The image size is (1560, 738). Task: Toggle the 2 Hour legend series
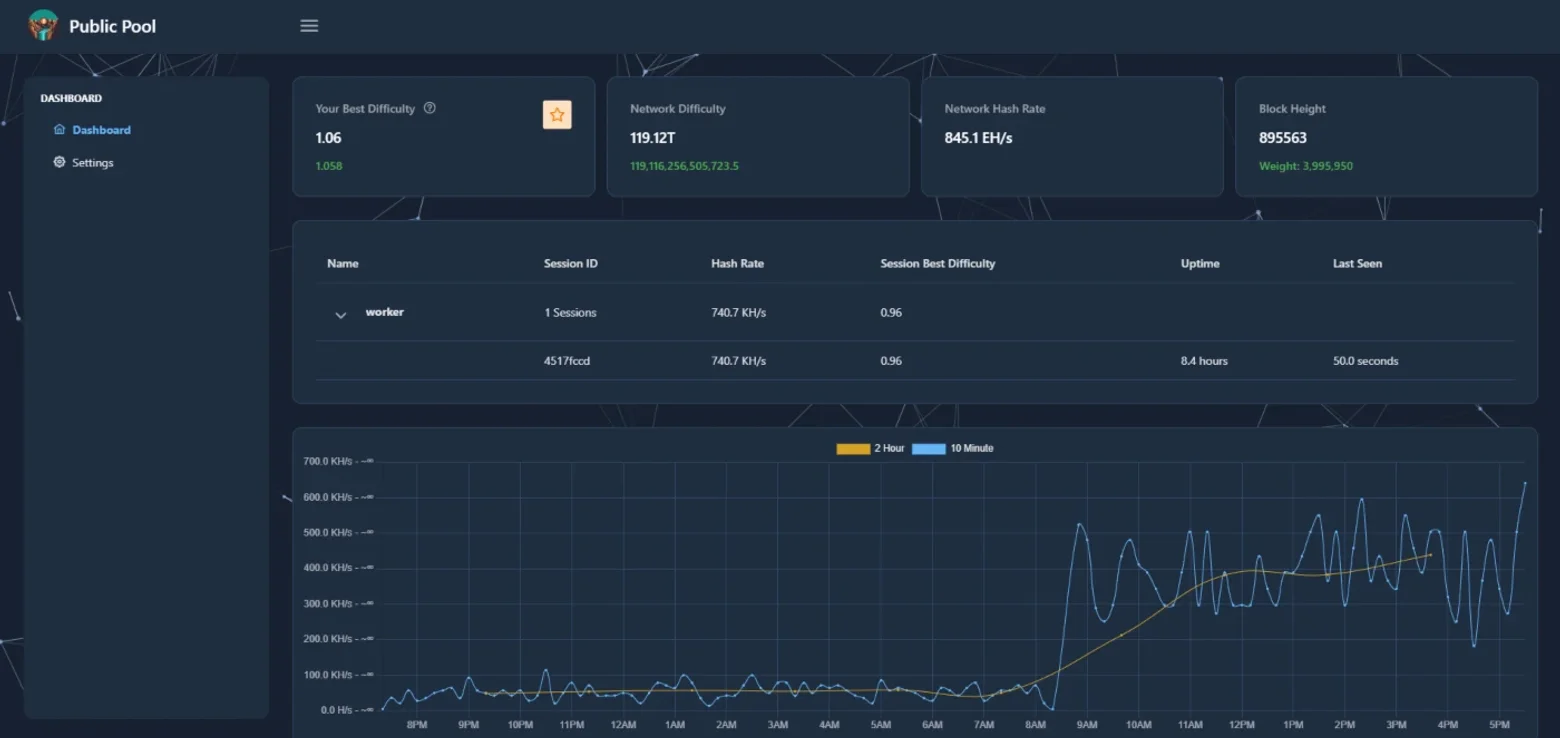point(870,448)
